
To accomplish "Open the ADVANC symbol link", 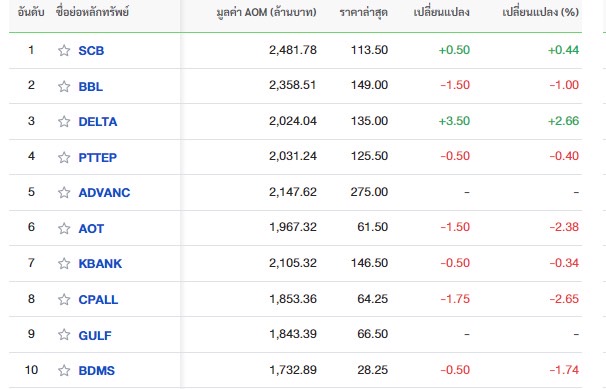I will 104,192.
